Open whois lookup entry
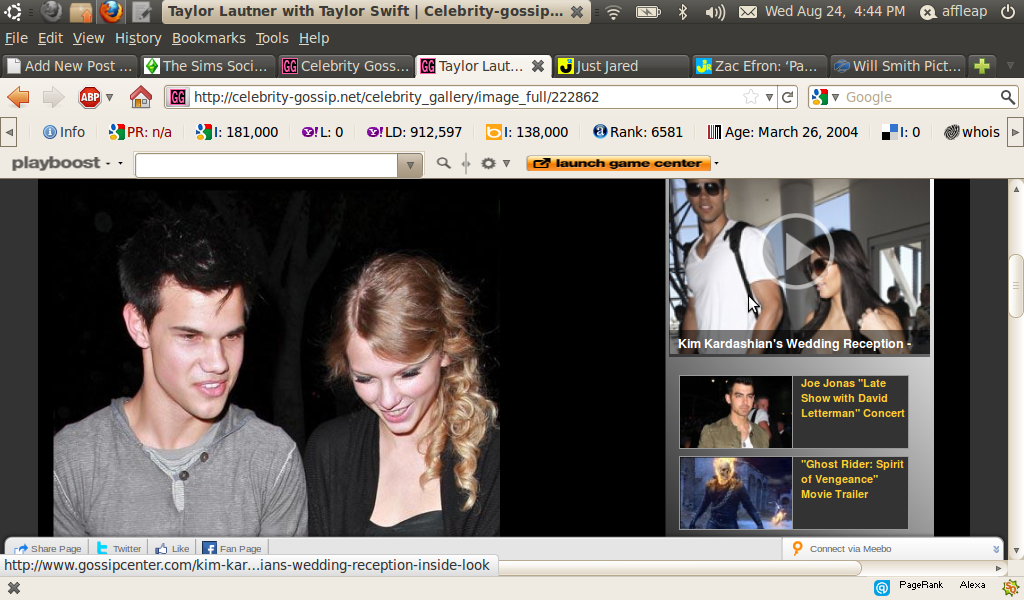 (x=972, y=132)
